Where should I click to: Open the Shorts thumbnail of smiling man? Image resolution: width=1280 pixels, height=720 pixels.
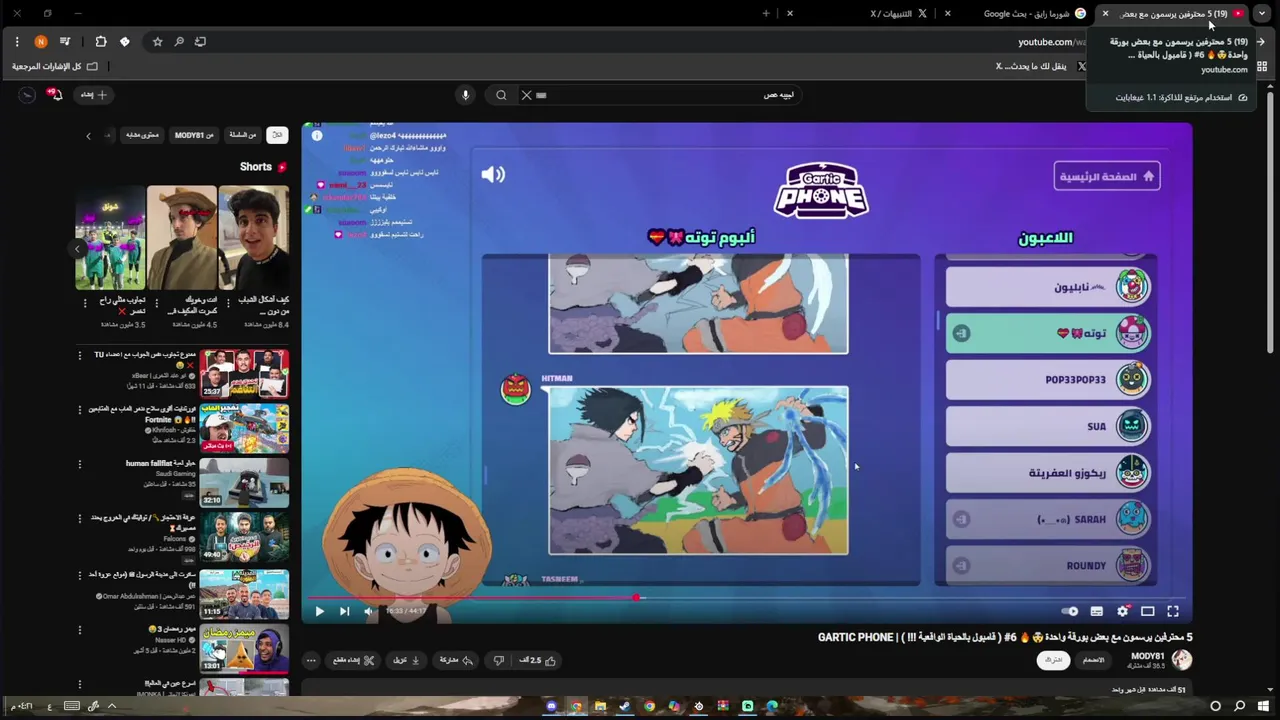pos(254,237)
